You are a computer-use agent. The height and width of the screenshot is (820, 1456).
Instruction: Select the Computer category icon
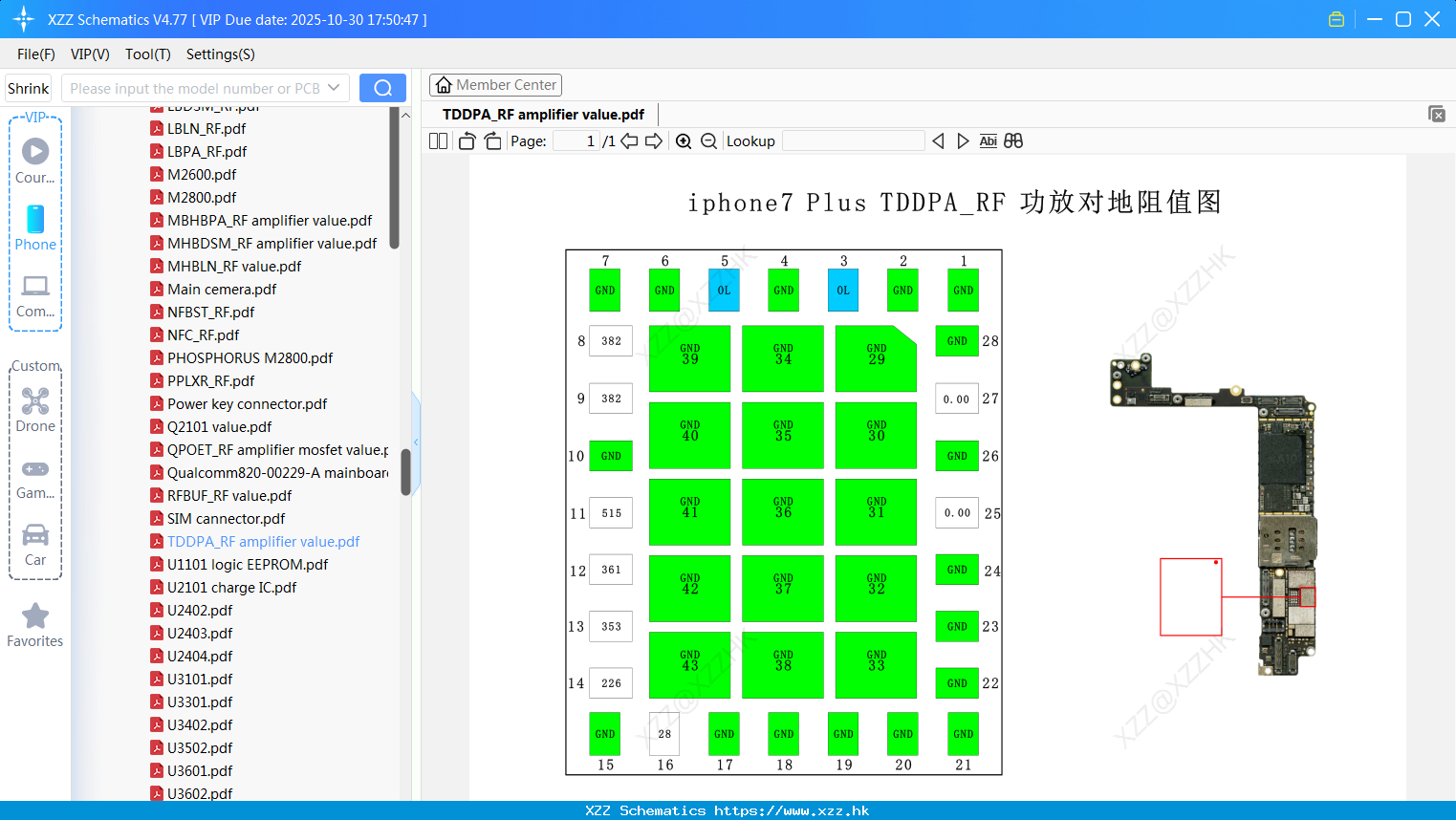click(35, 295)
